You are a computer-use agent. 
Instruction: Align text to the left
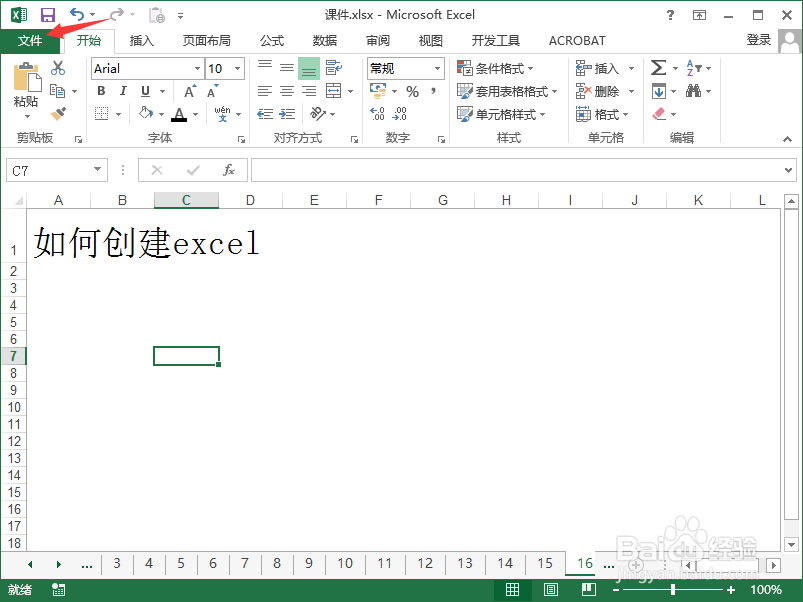264,91
